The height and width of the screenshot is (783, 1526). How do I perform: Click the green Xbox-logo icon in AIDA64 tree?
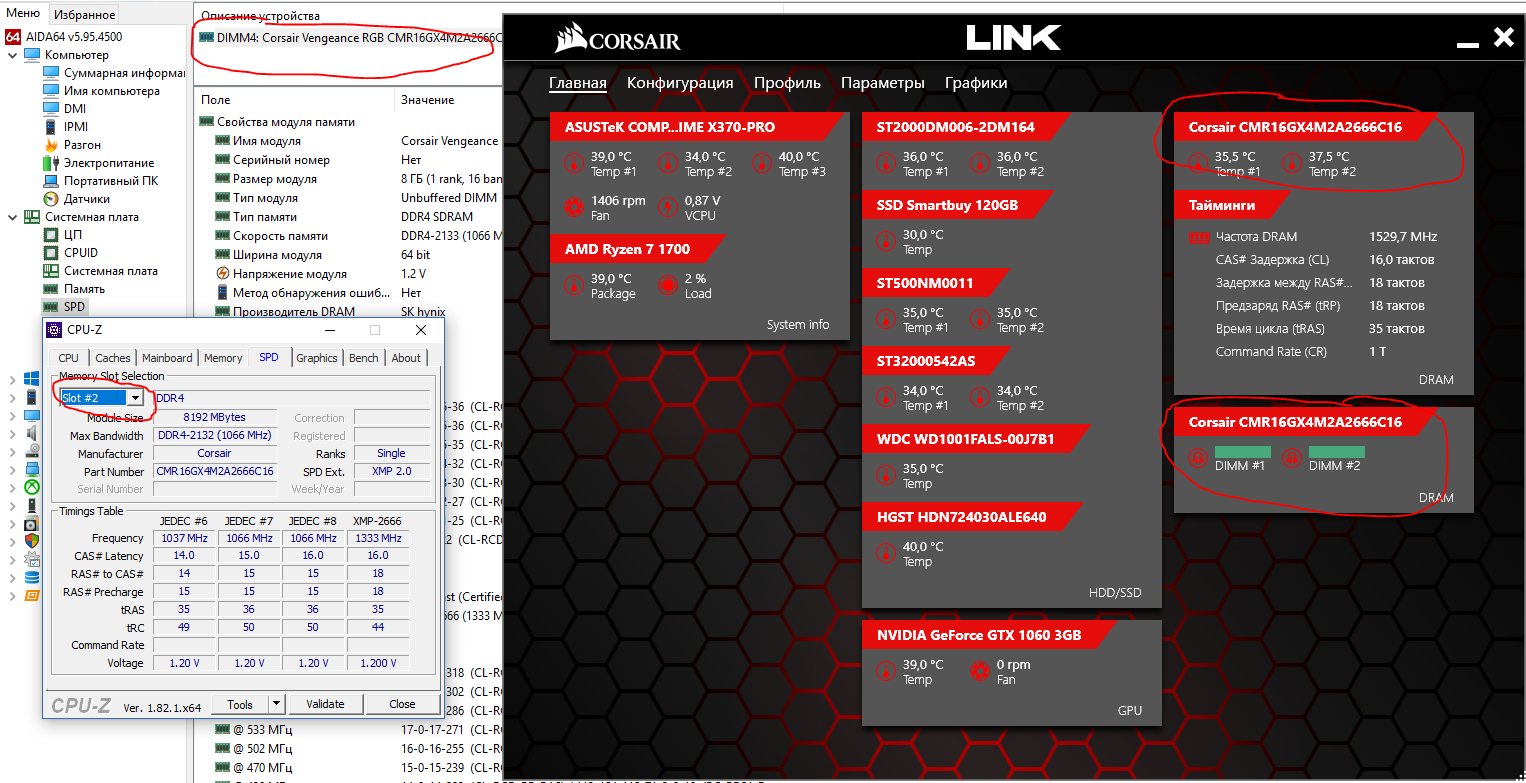click(x=32, y=487)
